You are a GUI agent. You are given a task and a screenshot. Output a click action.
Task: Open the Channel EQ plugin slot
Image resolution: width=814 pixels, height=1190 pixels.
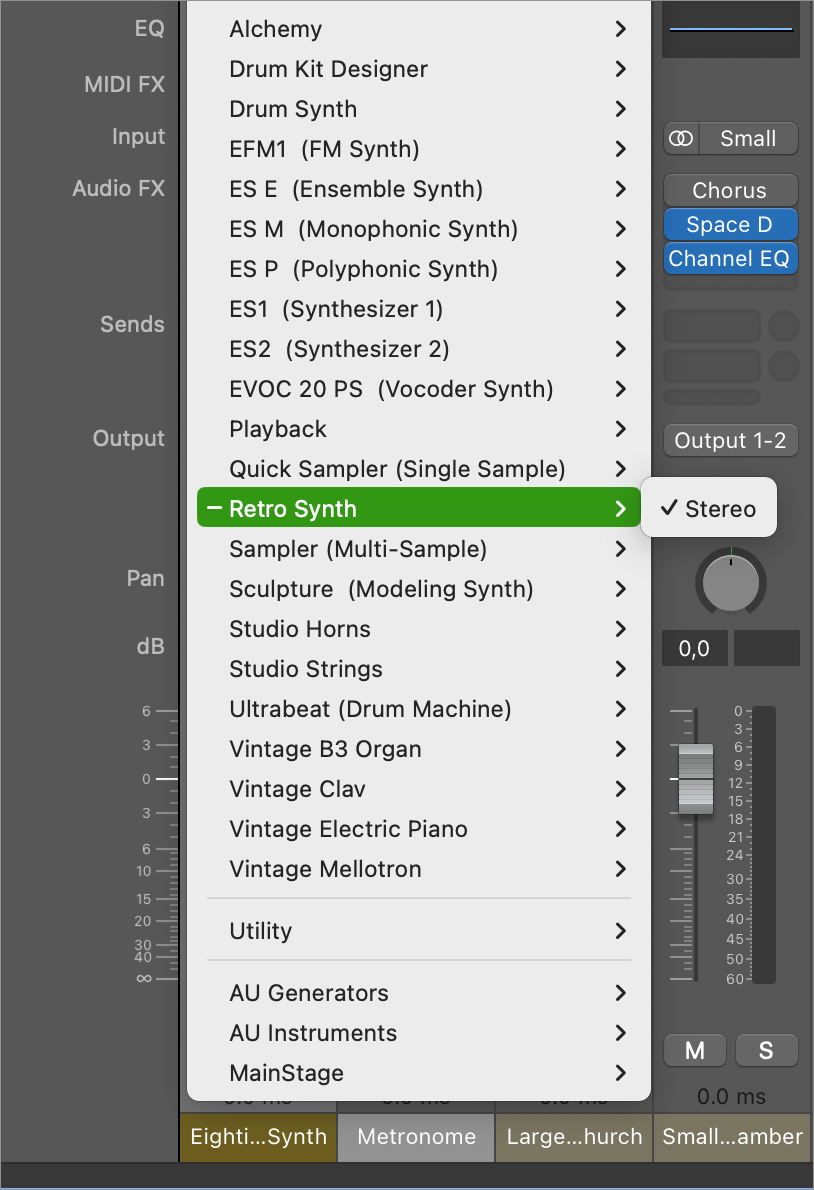point(731,259)
